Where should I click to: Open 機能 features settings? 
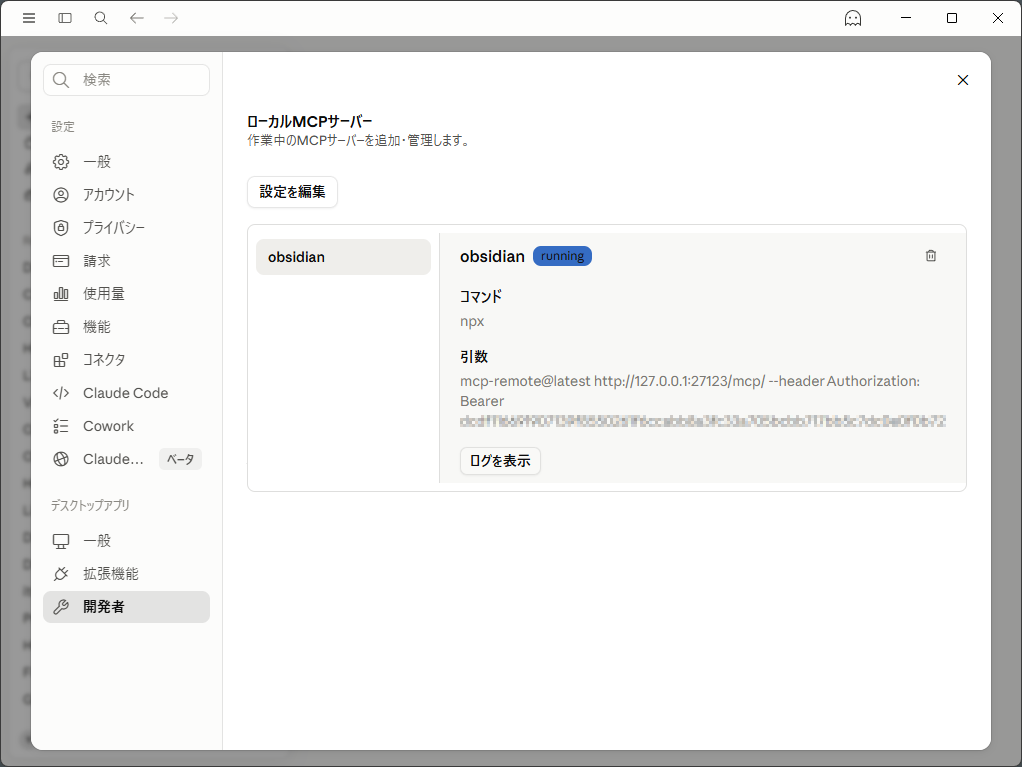click(126, 327)
